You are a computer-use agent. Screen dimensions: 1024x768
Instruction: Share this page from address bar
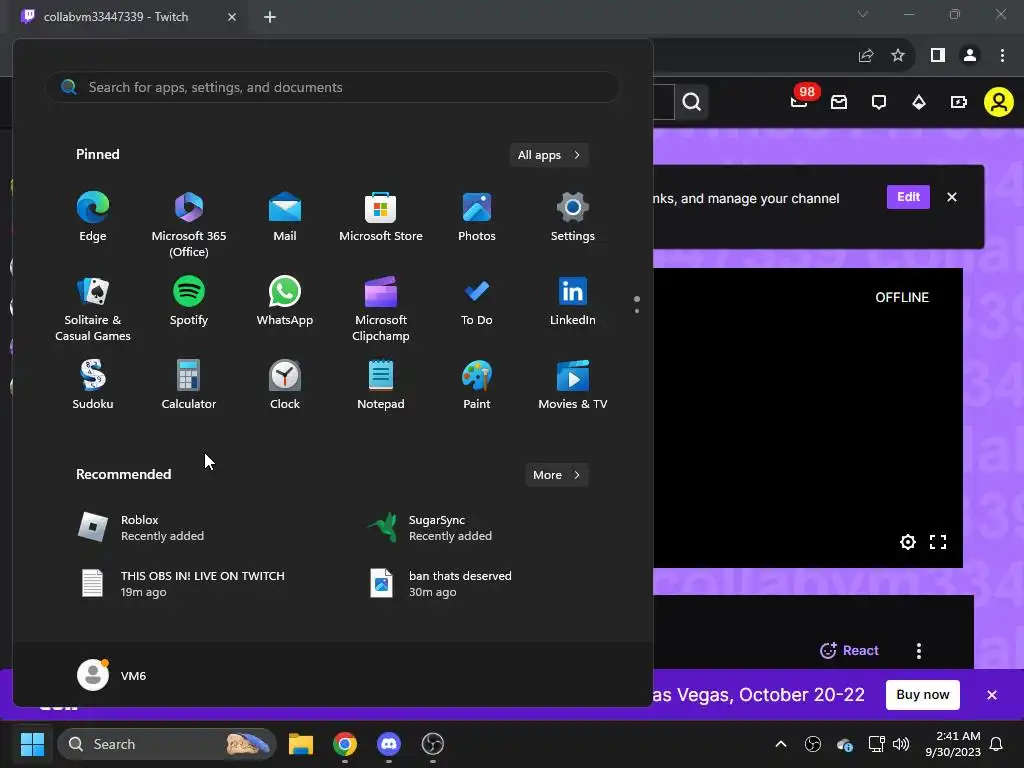point(866,56)
